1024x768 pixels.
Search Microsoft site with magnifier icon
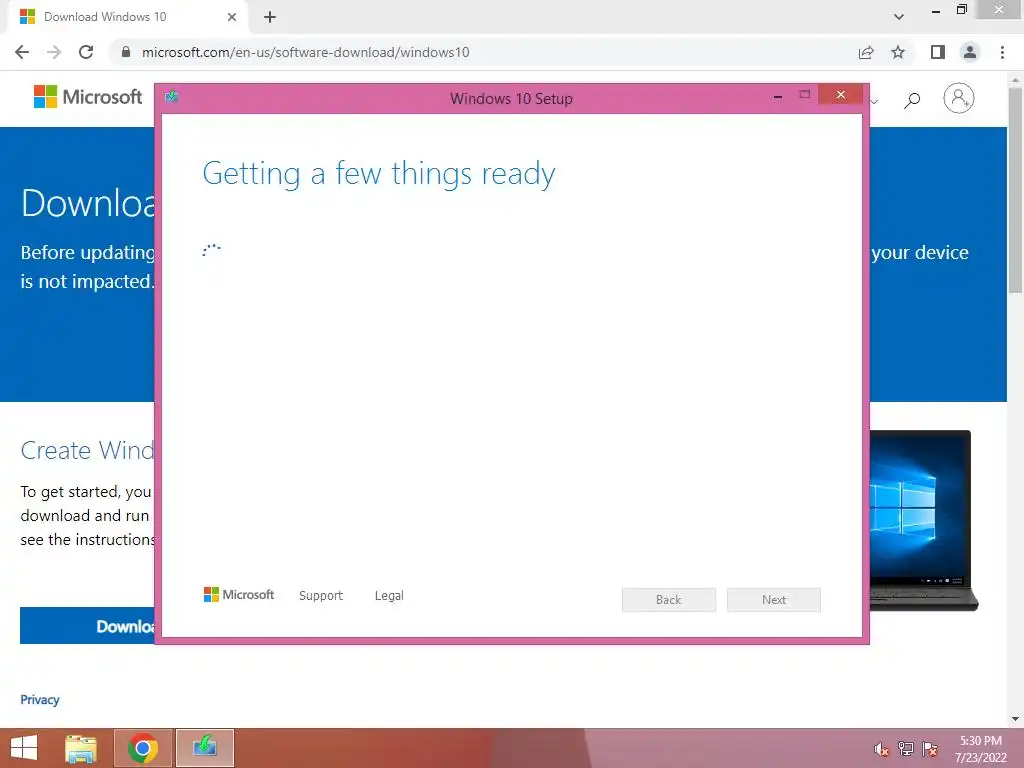pyautogui.click(x=912, y=99)
